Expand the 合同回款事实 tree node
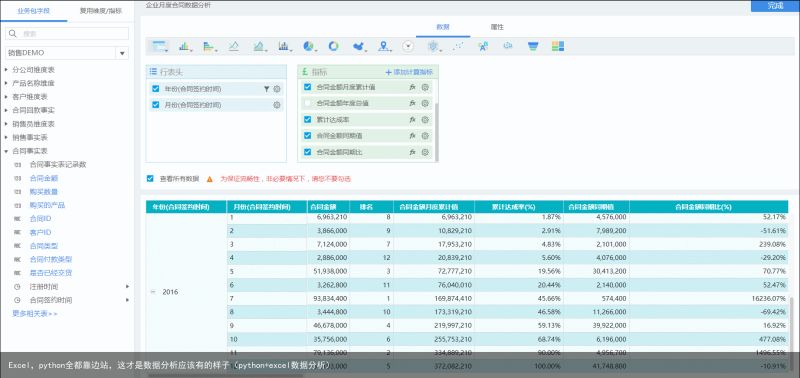This screenshot has width=800, height=378. pyautogui.click(x=6, y=110)
